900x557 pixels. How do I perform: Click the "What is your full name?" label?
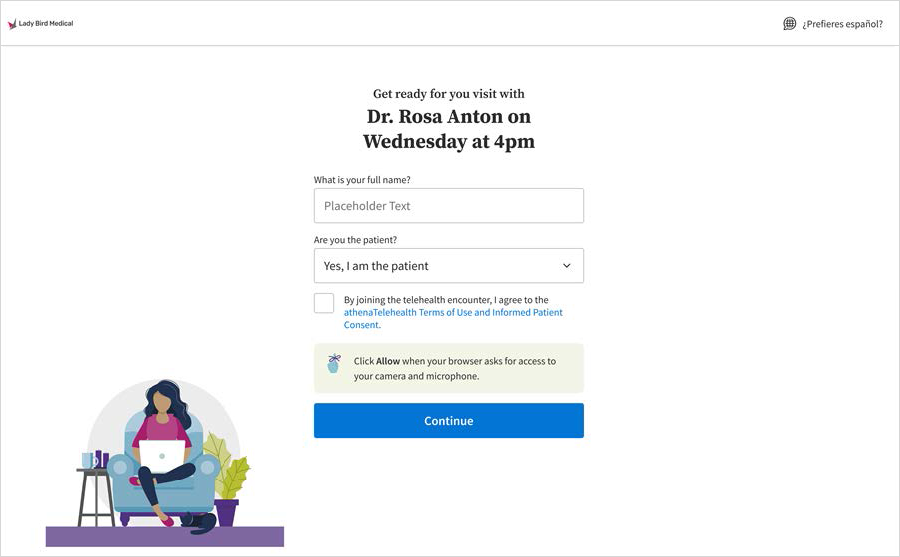pos(362,180)
